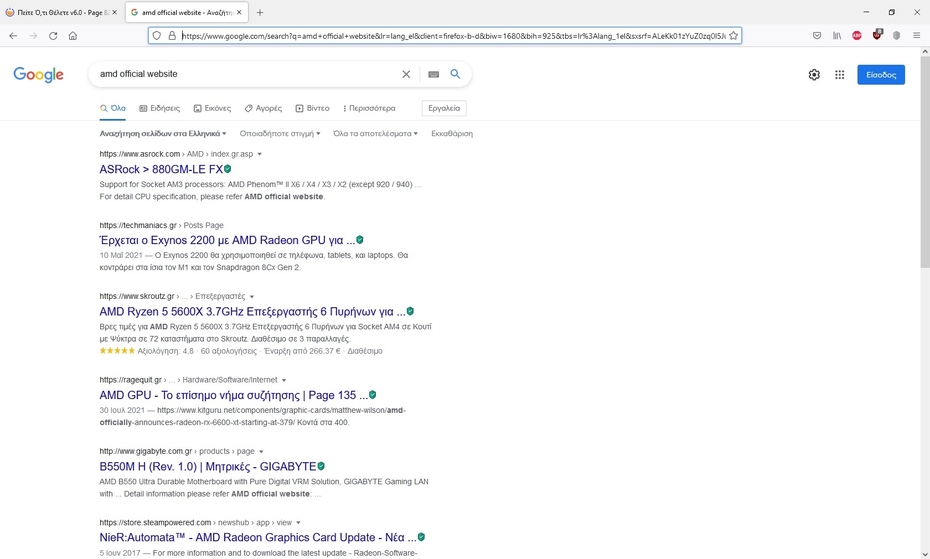Image resolution: width=930 pixels, height=559 pixels.
Task: Clear the search box with X
Action: [x=406, y=74]
